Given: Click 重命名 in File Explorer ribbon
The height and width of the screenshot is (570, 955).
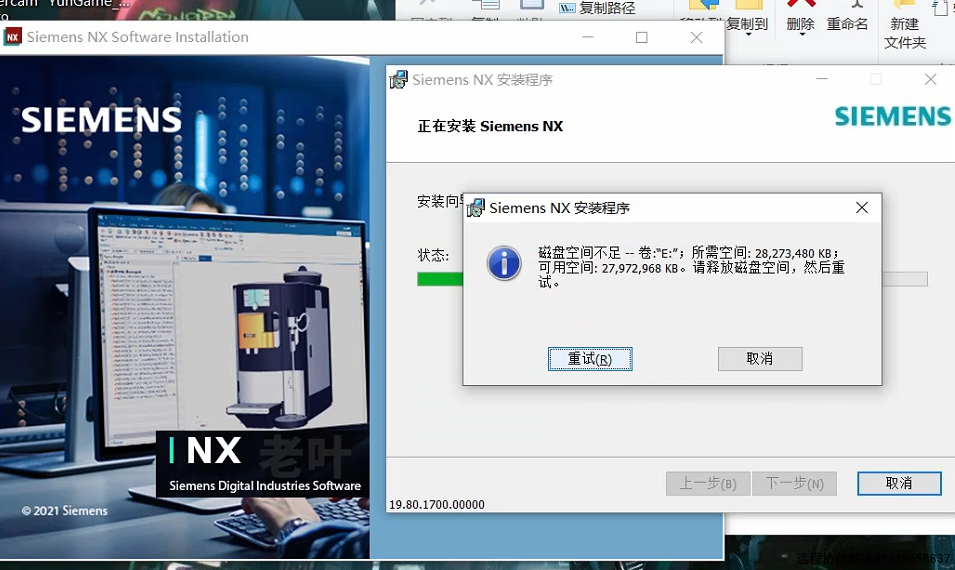Looking at the screenshot, I should click(x=847, y=24).
